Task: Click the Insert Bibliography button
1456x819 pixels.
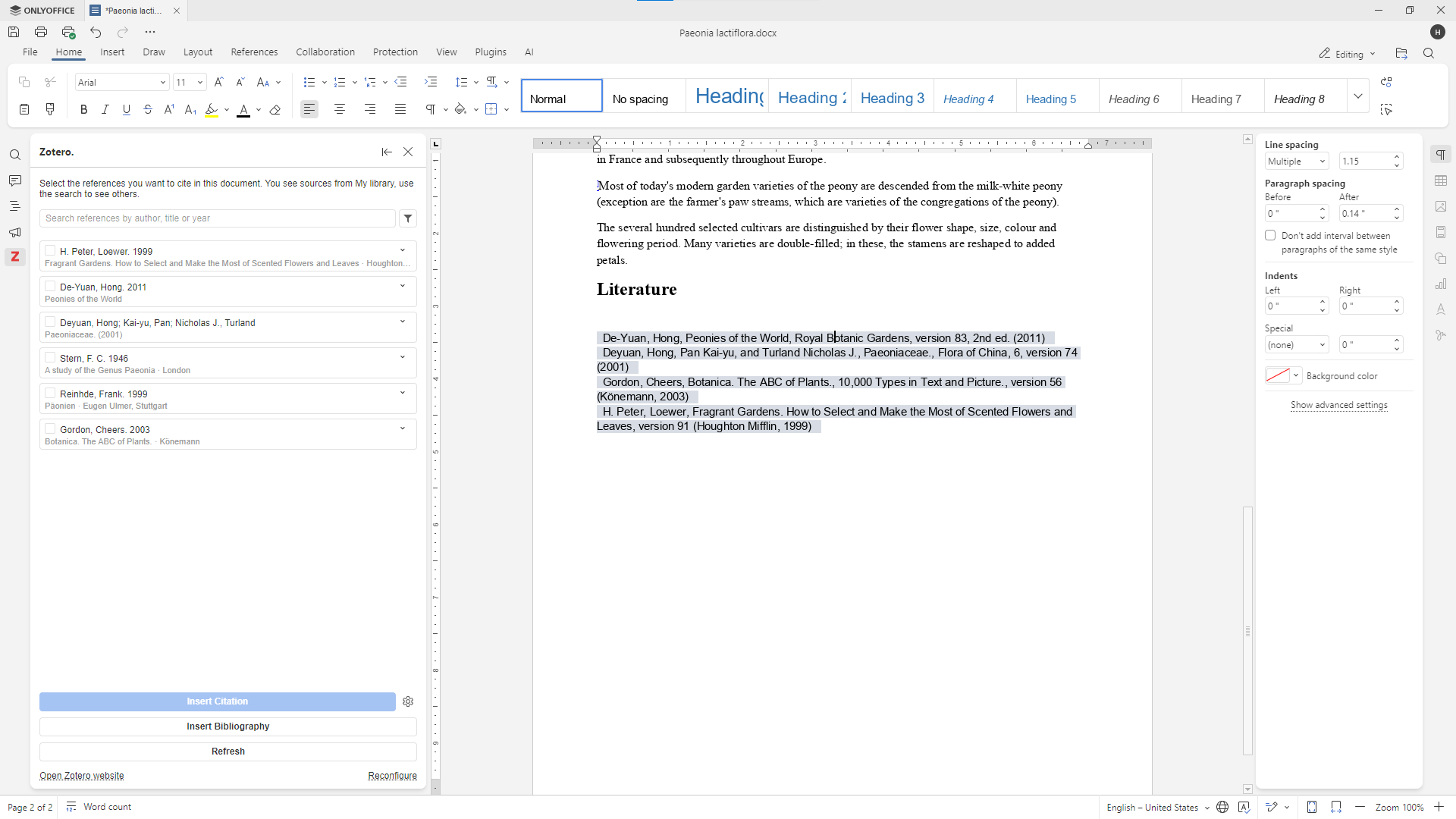Action: (x=228, y=726)
